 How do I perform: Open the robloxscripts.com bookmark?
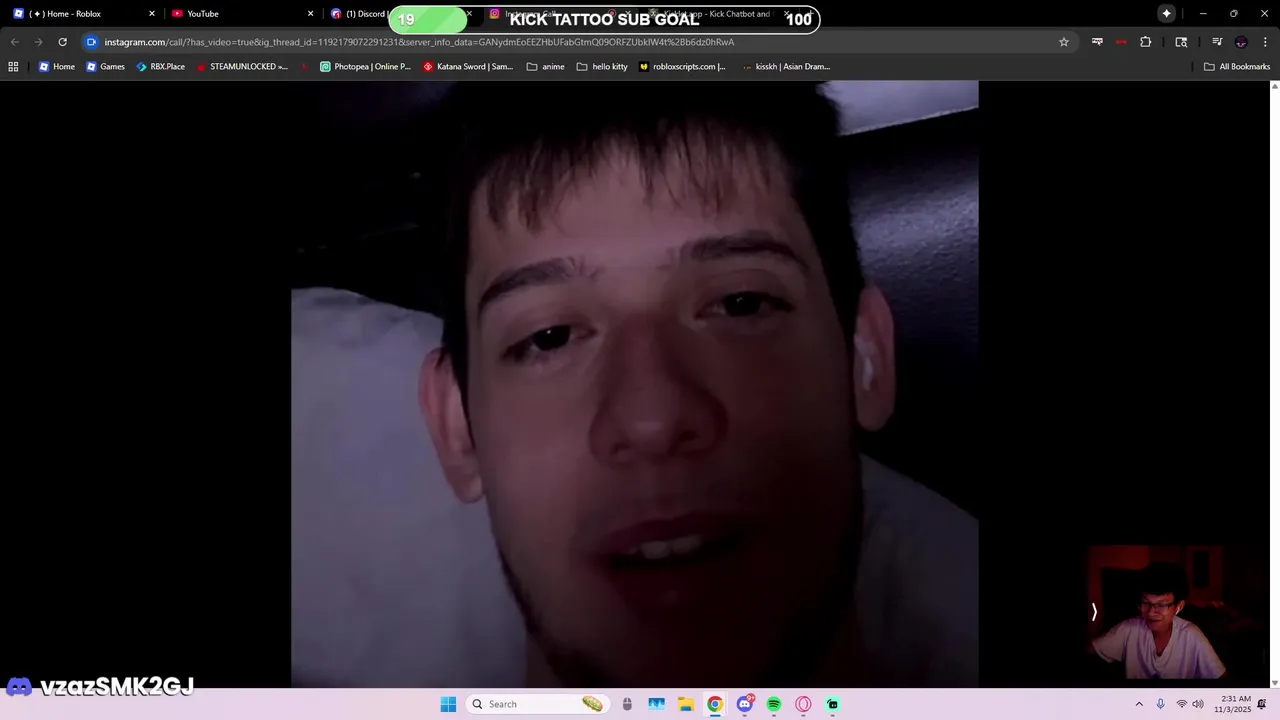coord(682,67)
